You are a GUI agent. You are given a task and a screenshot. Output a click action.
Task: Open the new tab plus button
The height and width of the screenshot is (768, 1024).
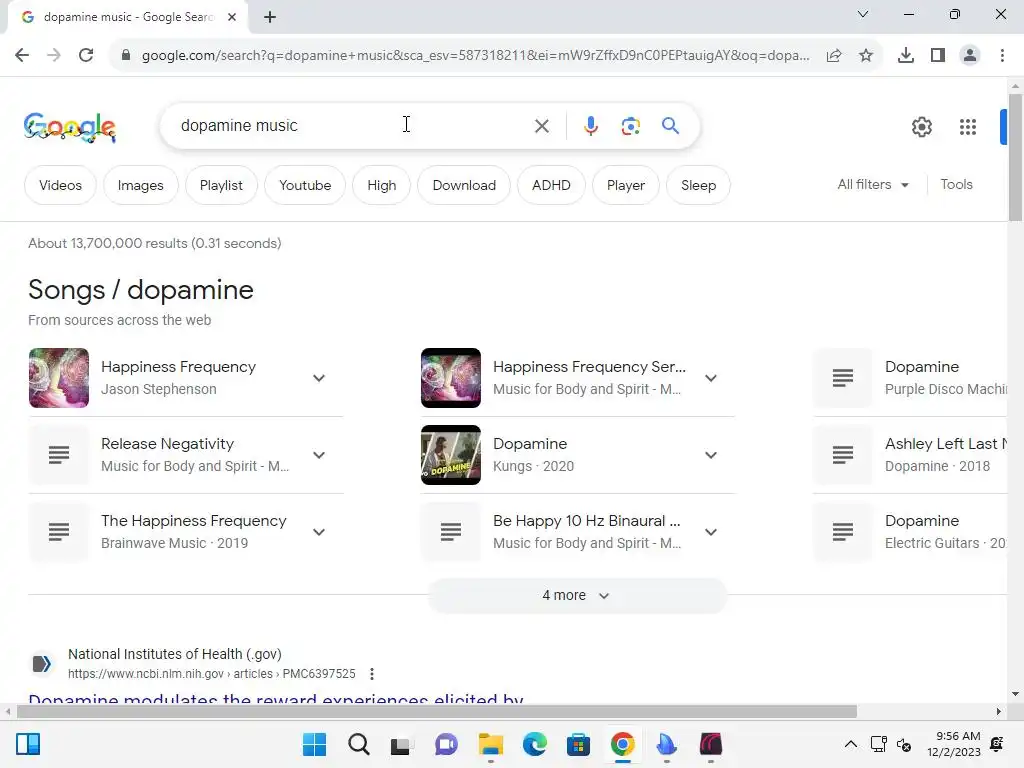(270, 18)
